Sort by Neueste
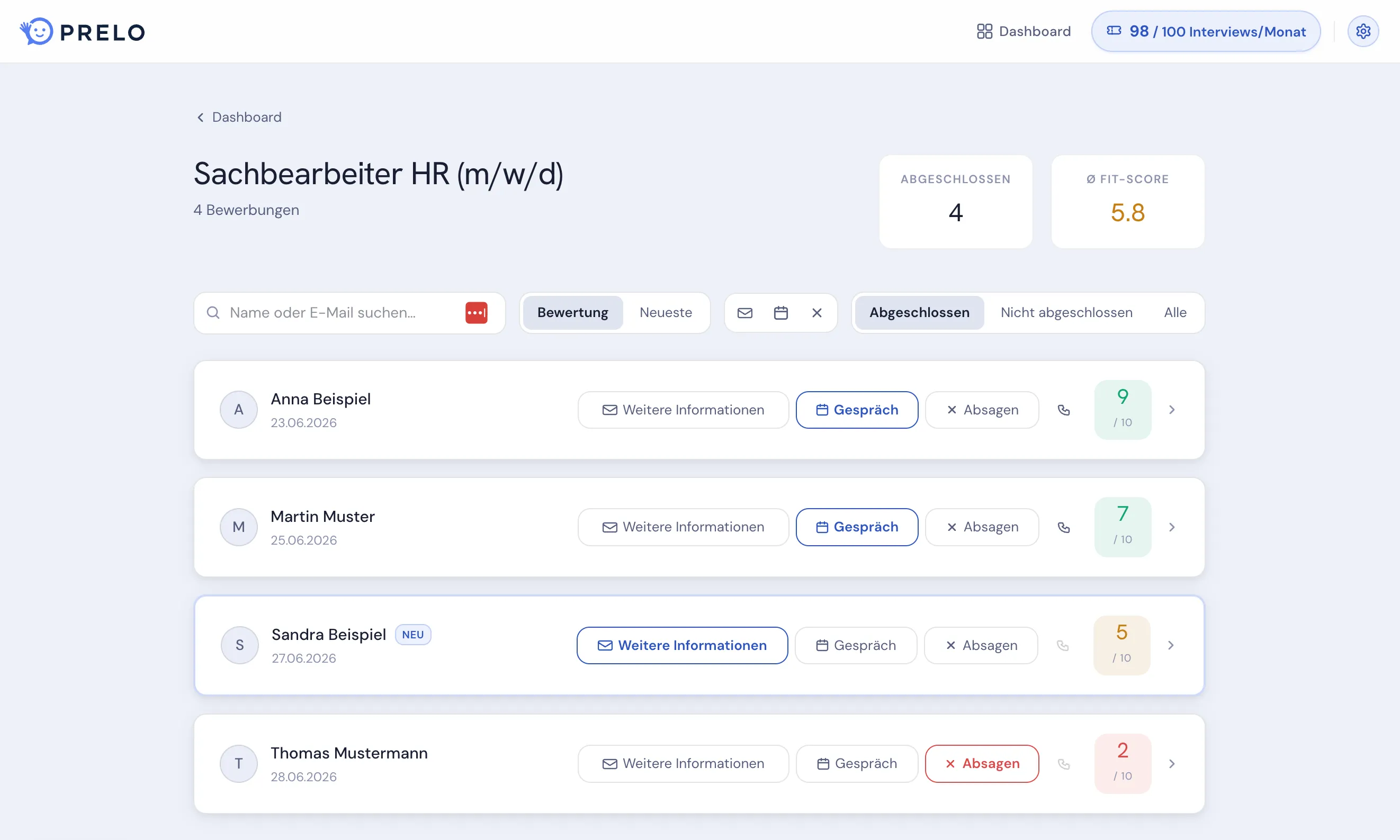 pyautogui.click(x=666, y=312)
